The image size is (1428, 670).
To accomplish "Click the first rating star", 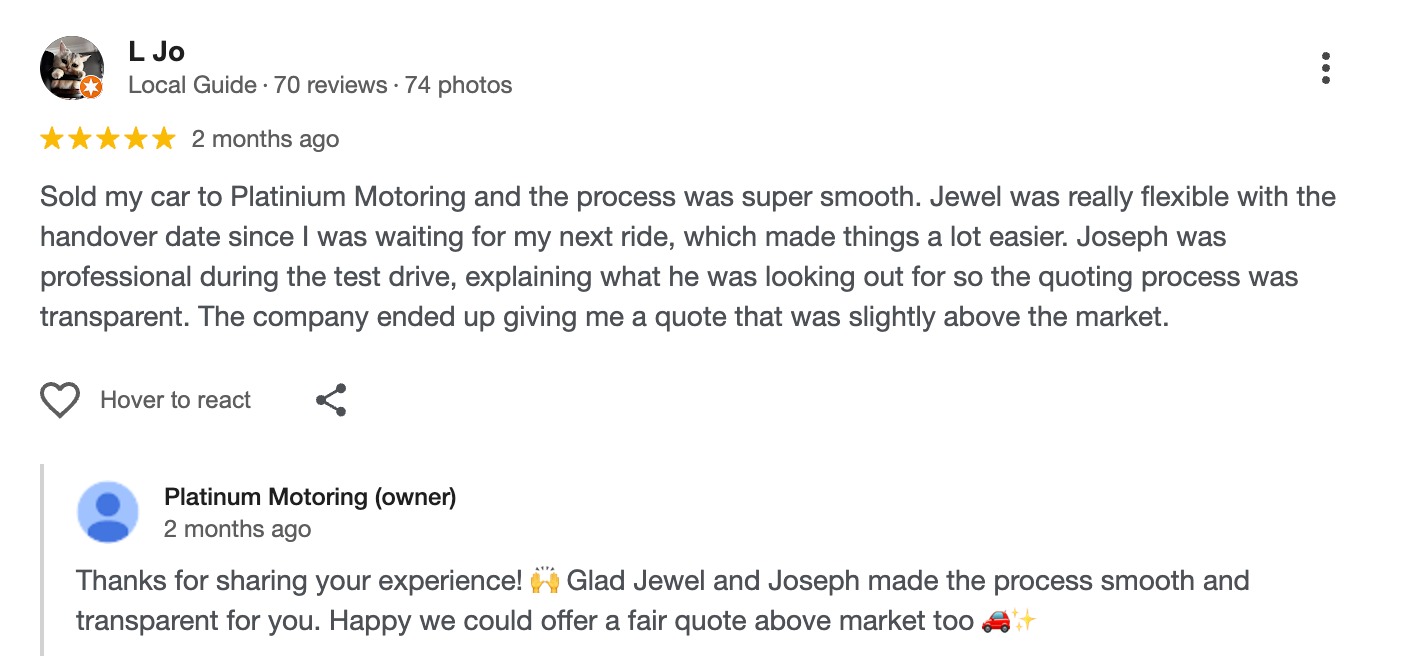I will (x=51, y=139).
